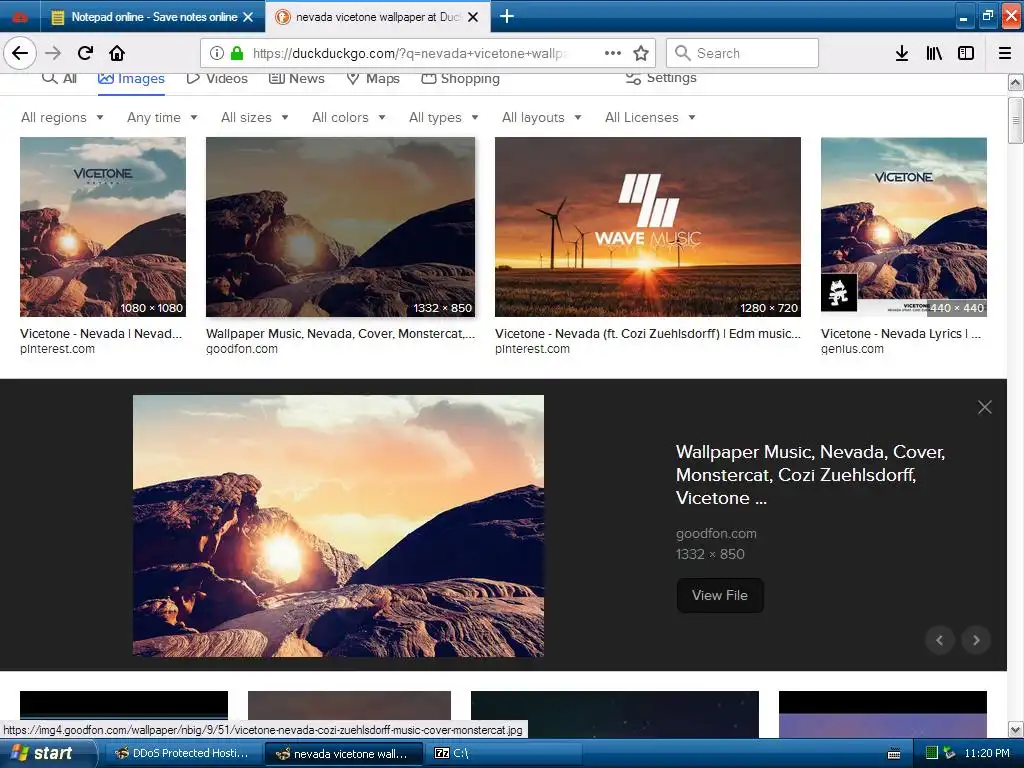Select the Wave Music 1280 × 720 thumbnail
This screenshot has width=1024, height=768.
[x=647, y=227]
